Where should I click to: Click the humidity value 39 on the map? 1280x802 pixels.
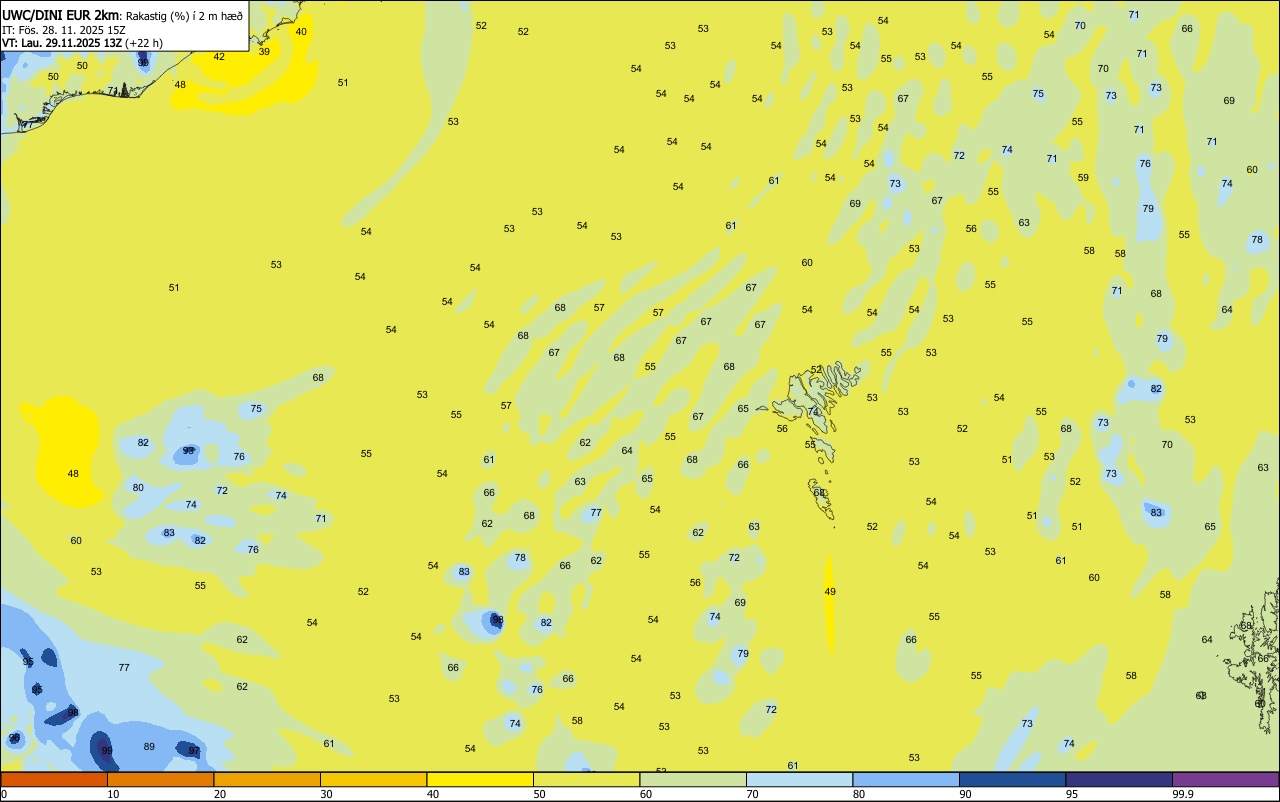[x=264, y=51]
